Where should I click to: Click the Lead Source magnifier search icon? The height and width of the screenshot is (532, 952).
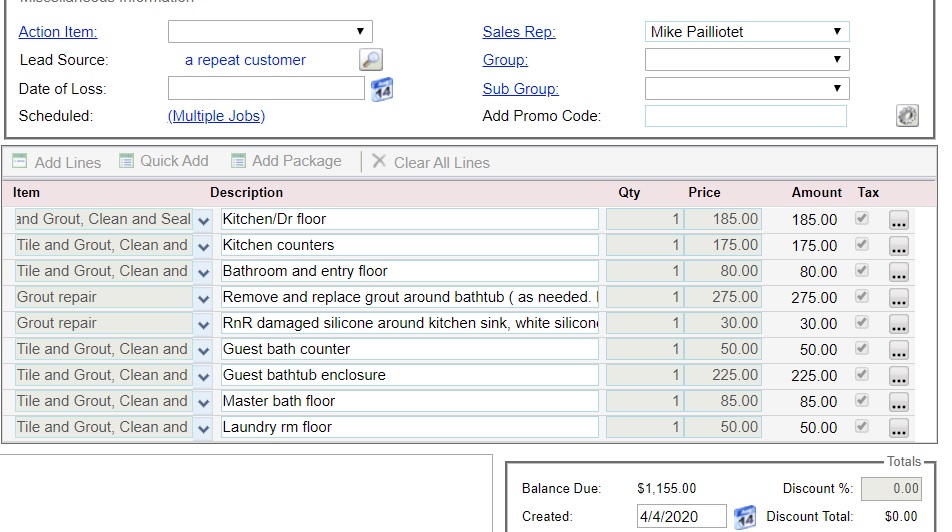tap(370, 60)
